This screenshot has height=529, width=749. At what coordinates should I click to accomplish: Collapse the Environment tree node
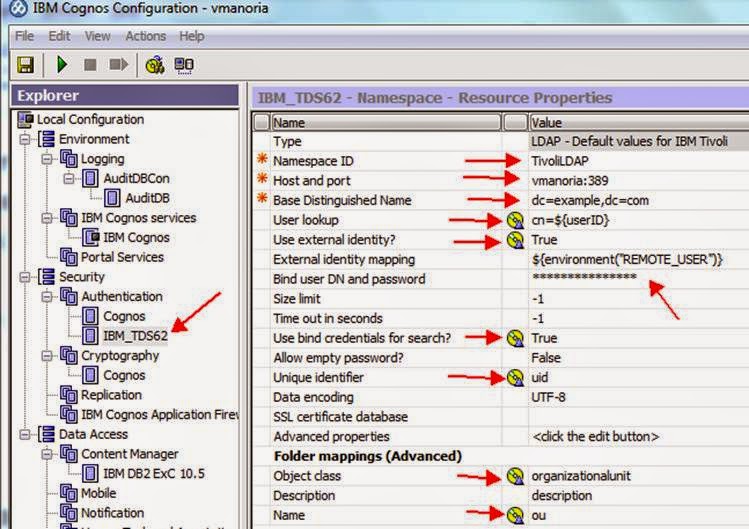(x=25, y=140)
